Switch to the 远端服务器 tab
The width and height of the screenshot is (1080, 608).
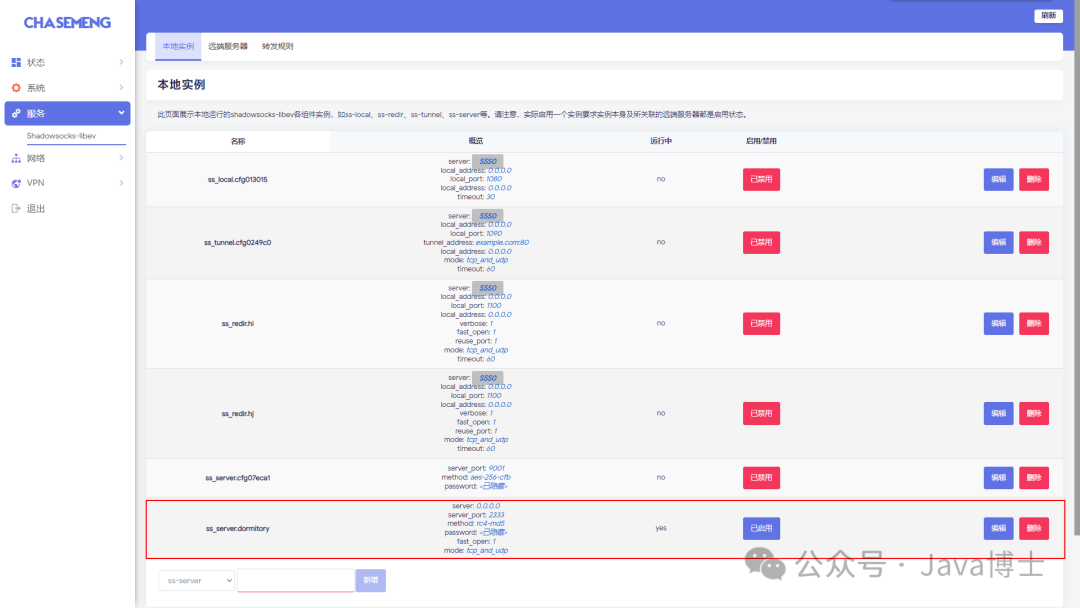[x=231, y=46]
